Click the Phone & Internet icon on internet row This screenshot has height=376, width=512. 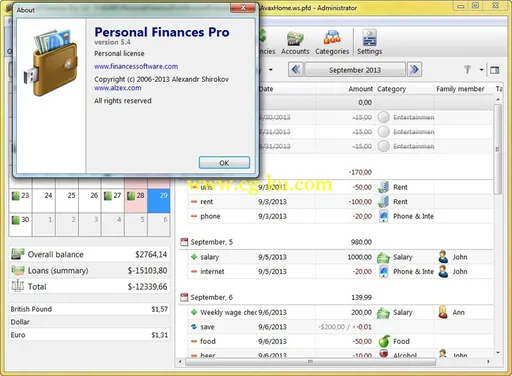[x=384, y=272]
